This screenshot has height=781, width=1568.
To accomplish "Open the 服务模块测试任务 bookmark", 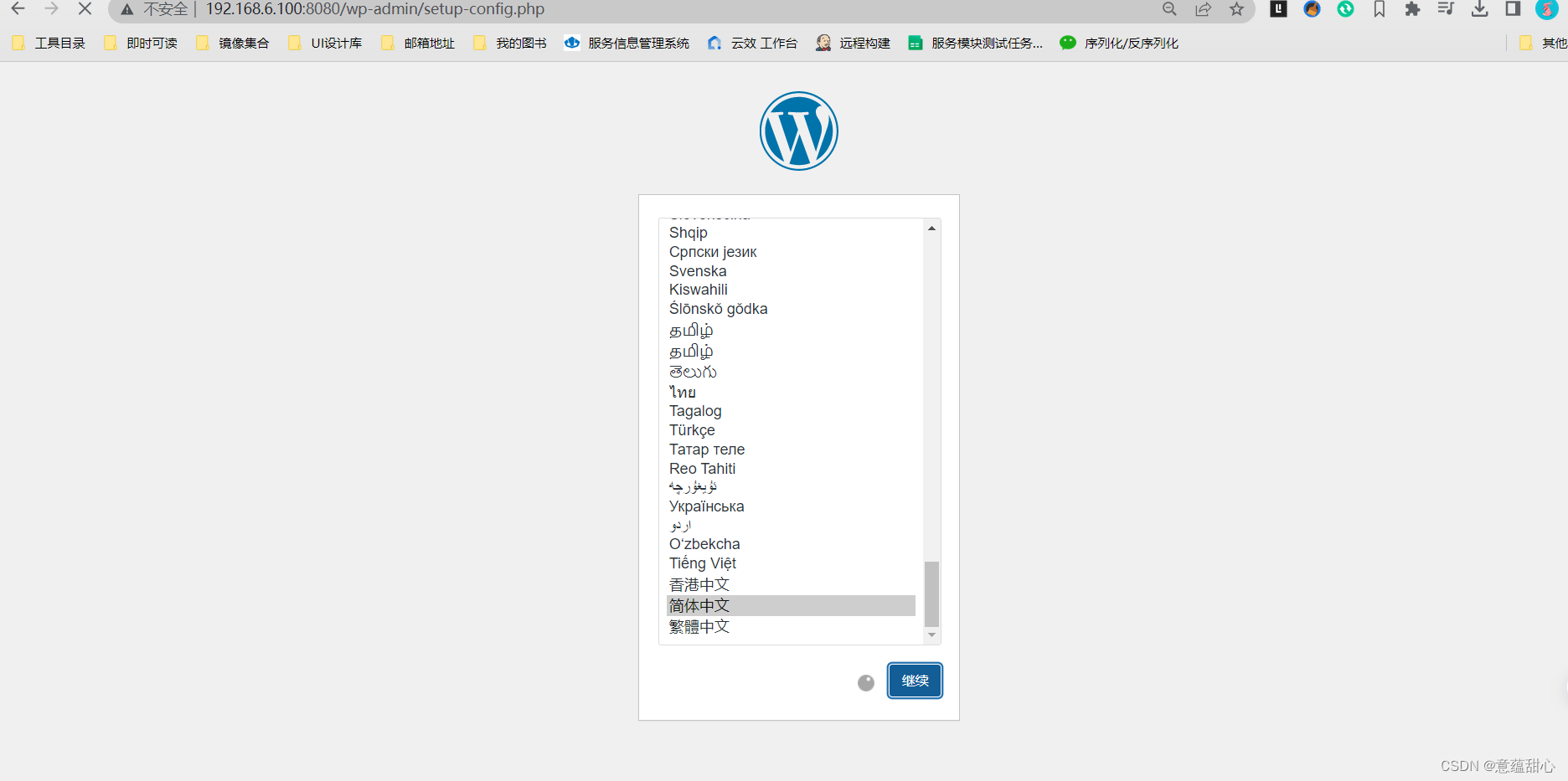I will click(976, 44).
